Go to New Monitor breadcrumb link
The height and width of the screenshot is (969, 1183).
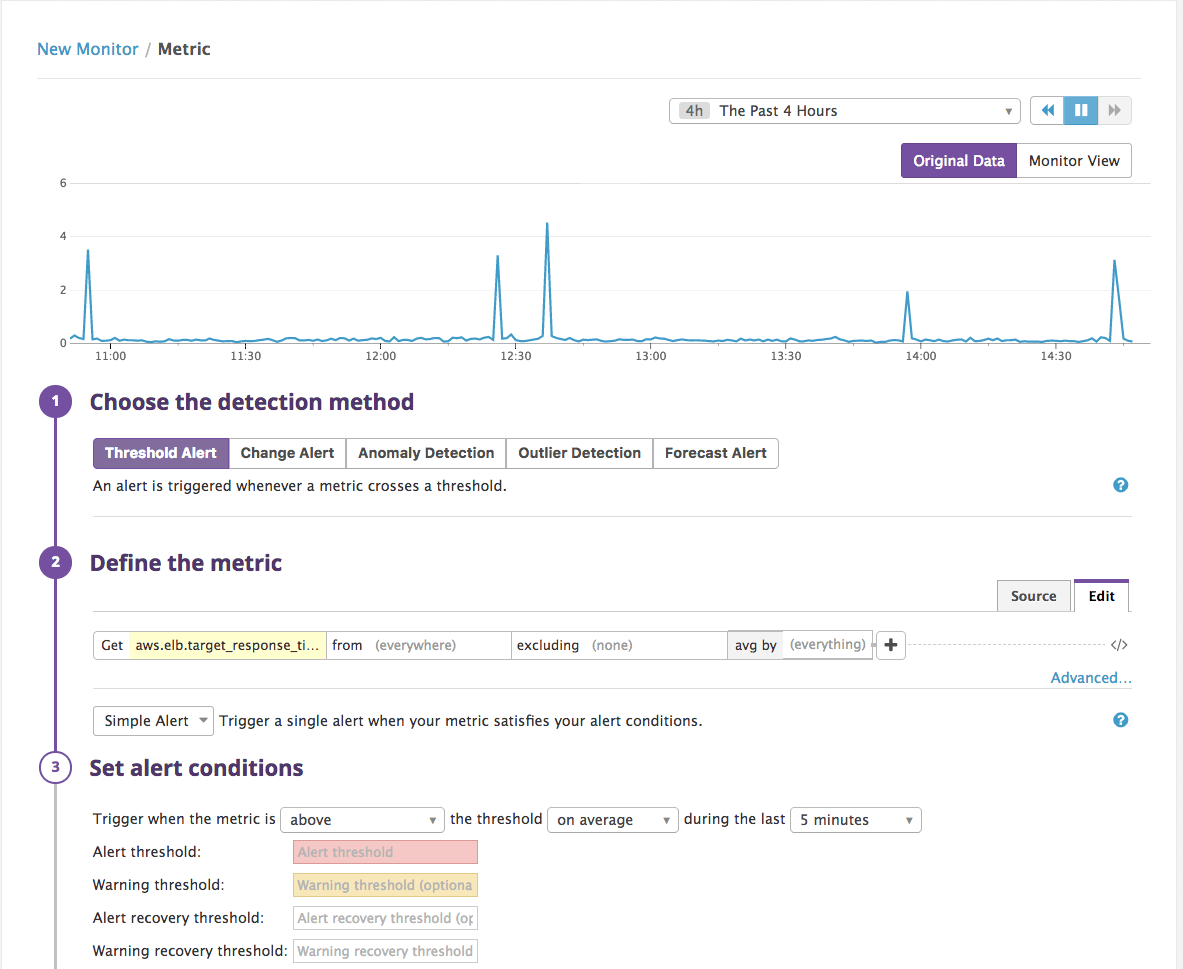[88, 49]
